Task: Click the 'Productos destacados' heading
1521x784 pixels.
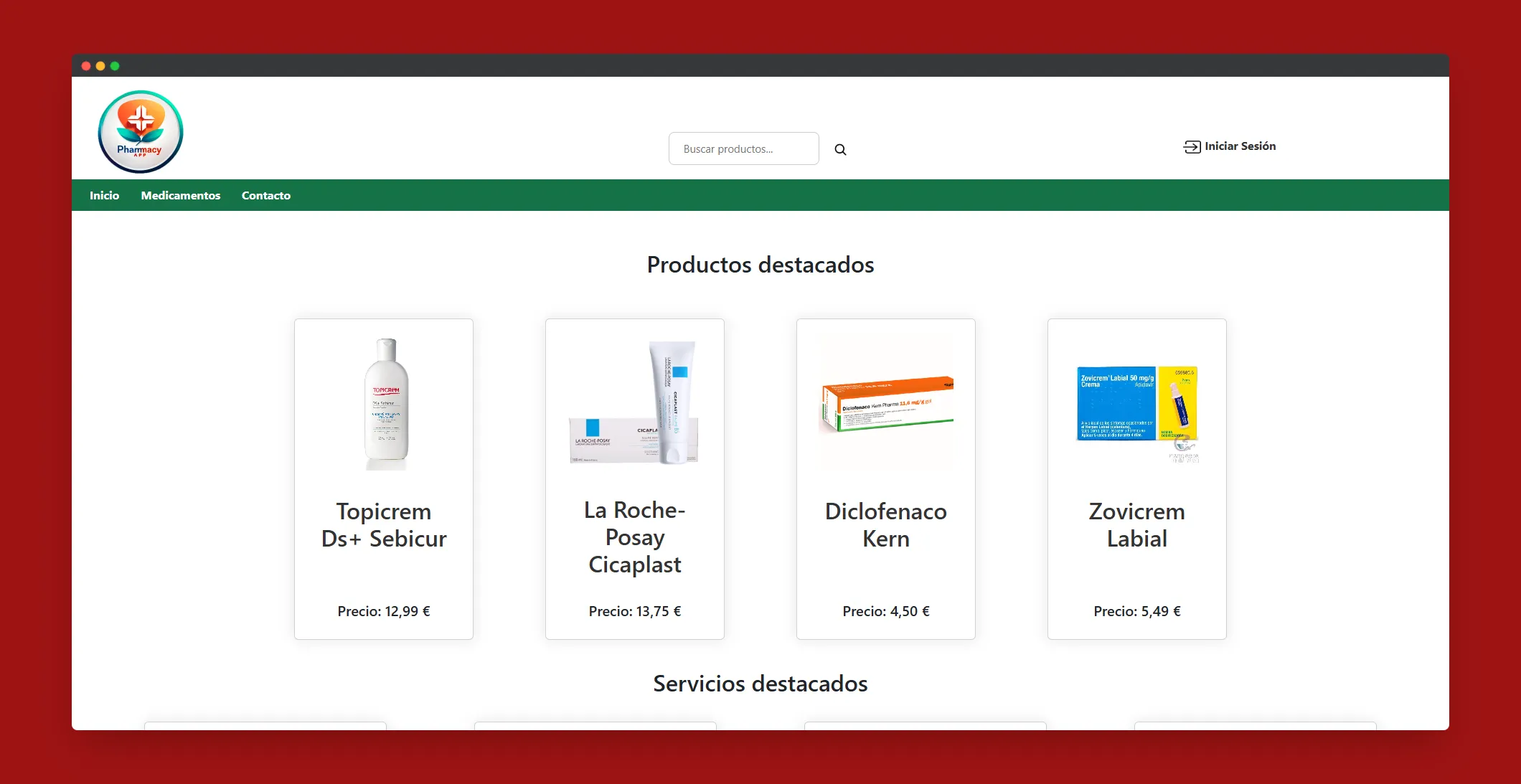Action: [x=760, y=265]
